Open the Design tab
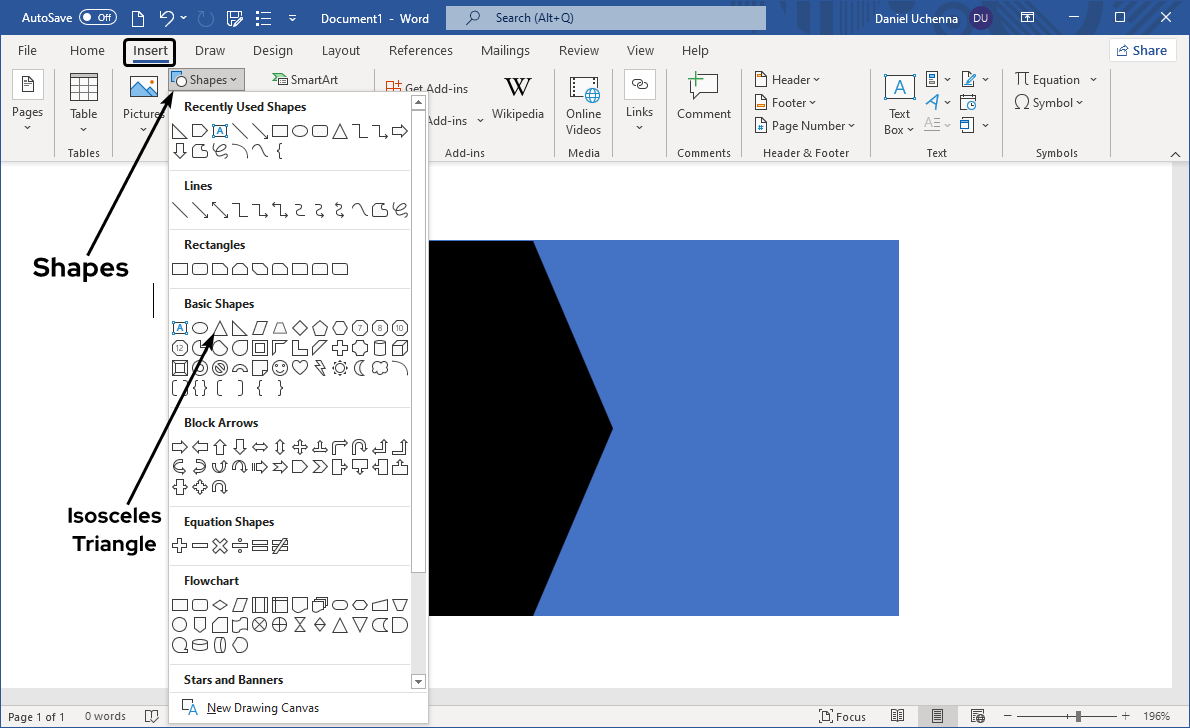This screenshot has height=728, width=1190. pyautogui.click(x=273, y=51)
